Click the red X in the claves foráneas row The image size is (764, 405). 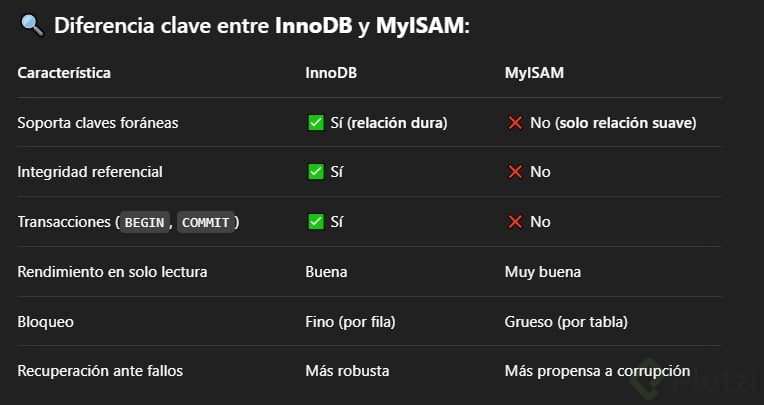click(x=515, y=122)
